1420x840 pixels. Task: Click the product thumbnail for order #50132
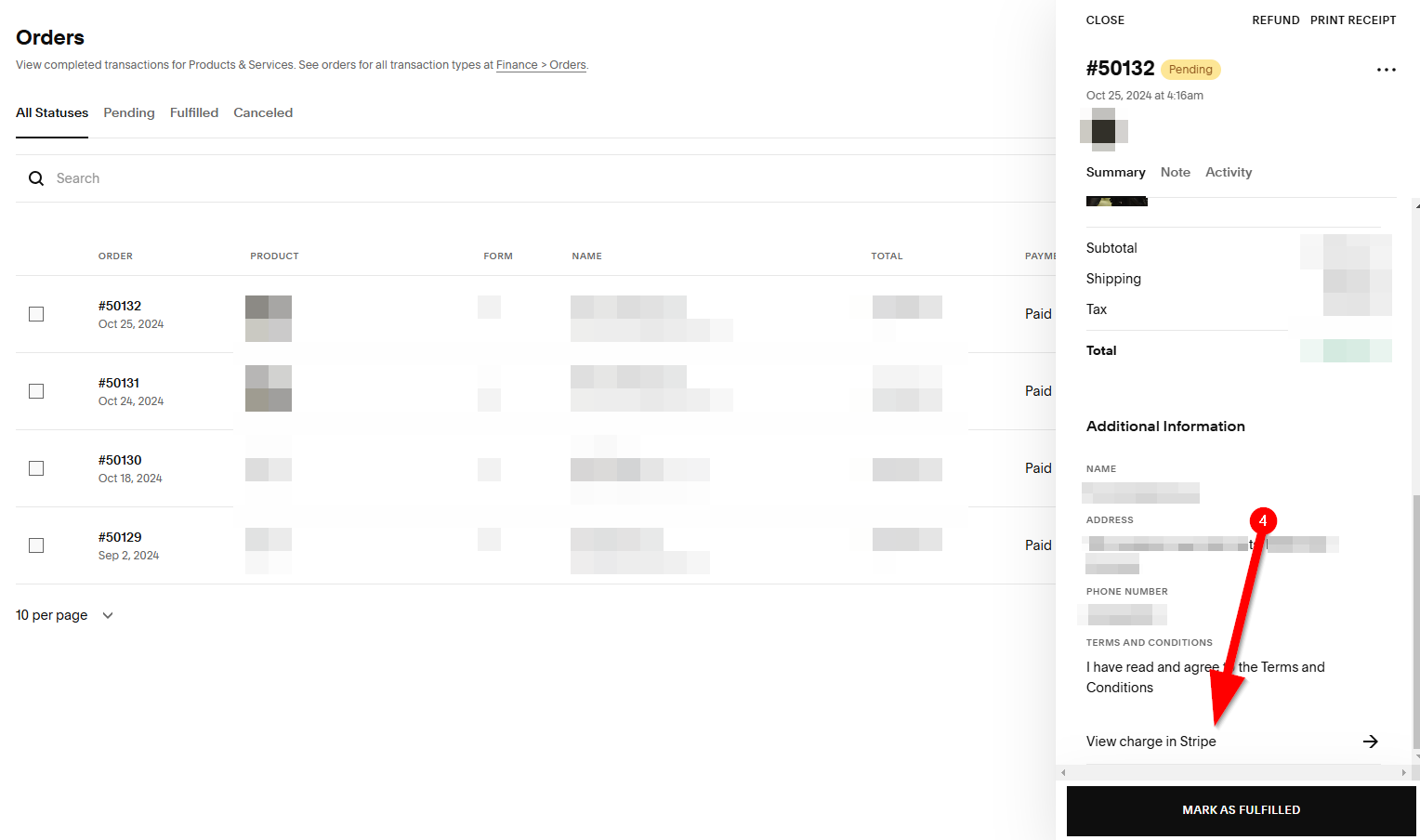269,319
